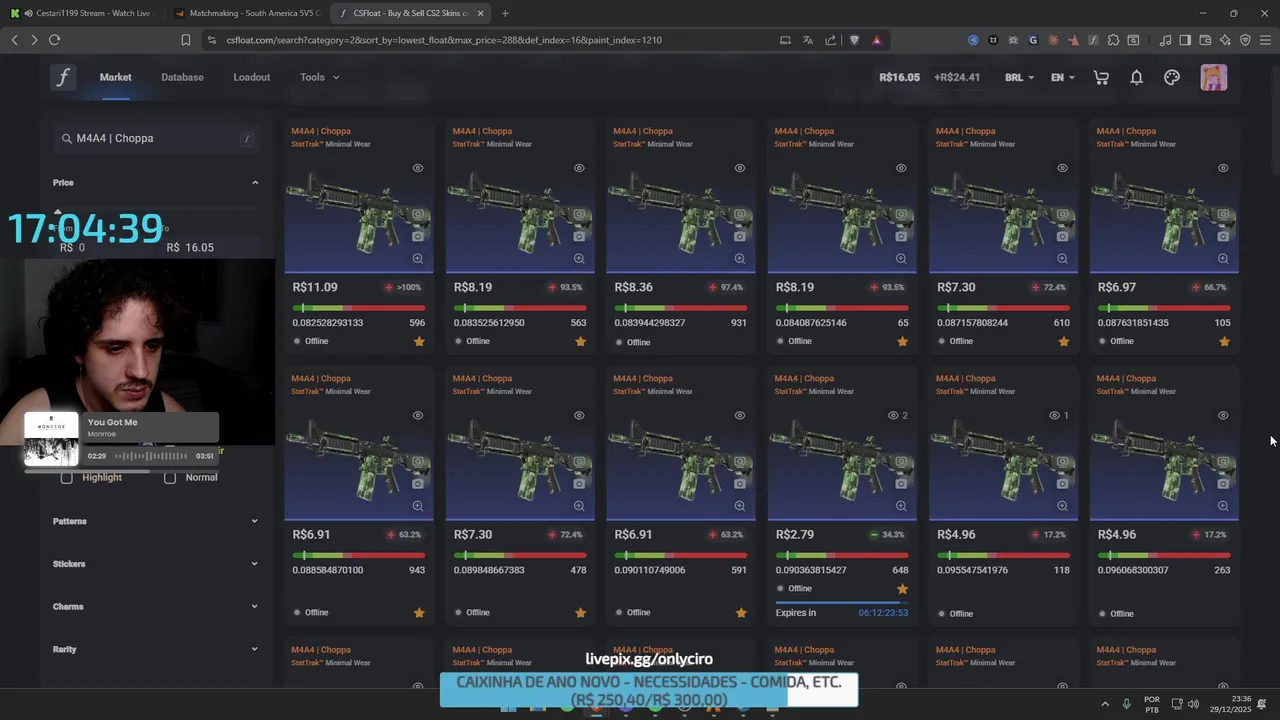Click the >100% price badge
Screen dimensions: 1280x720
pos(403,287)
